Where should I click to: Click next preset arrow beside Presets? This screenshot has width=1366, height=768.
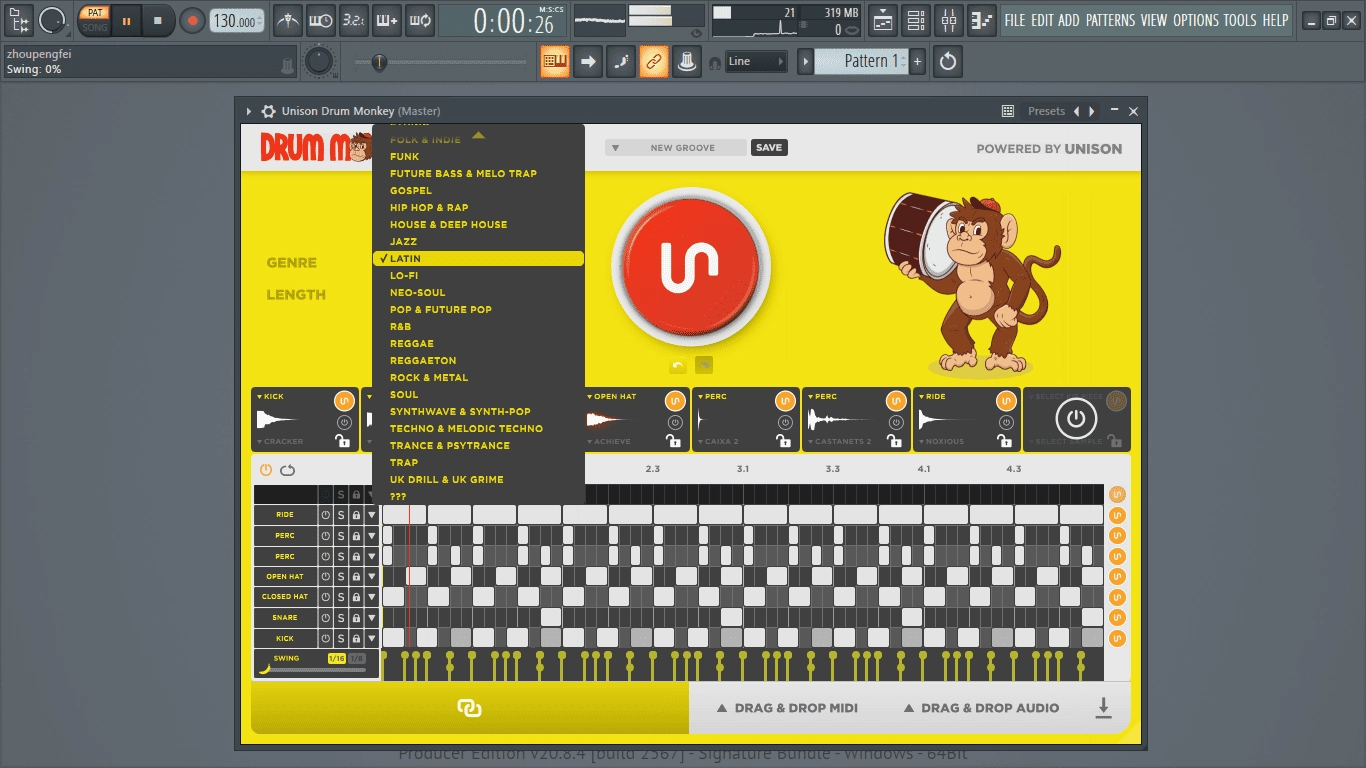click(x=1091, y=111)
